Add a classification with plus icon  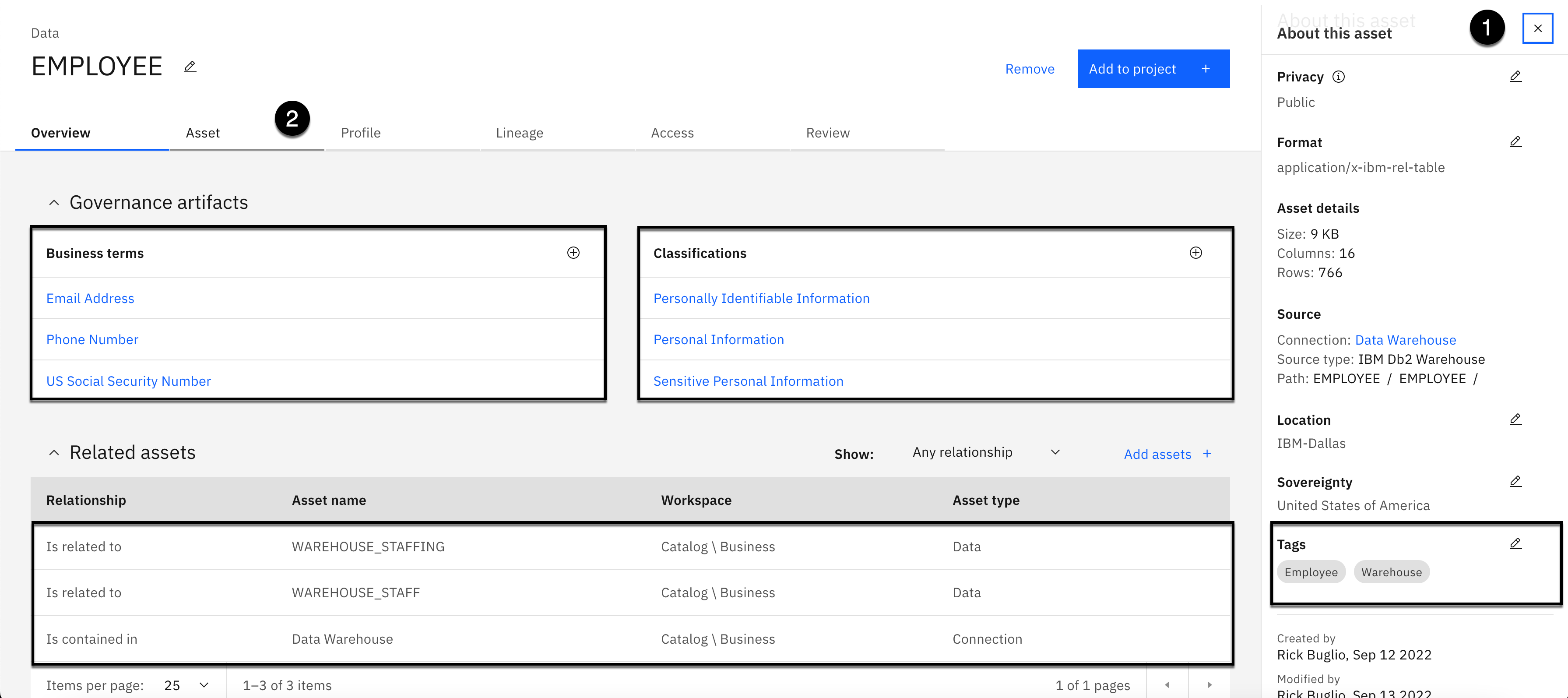tap(1195, 253)
